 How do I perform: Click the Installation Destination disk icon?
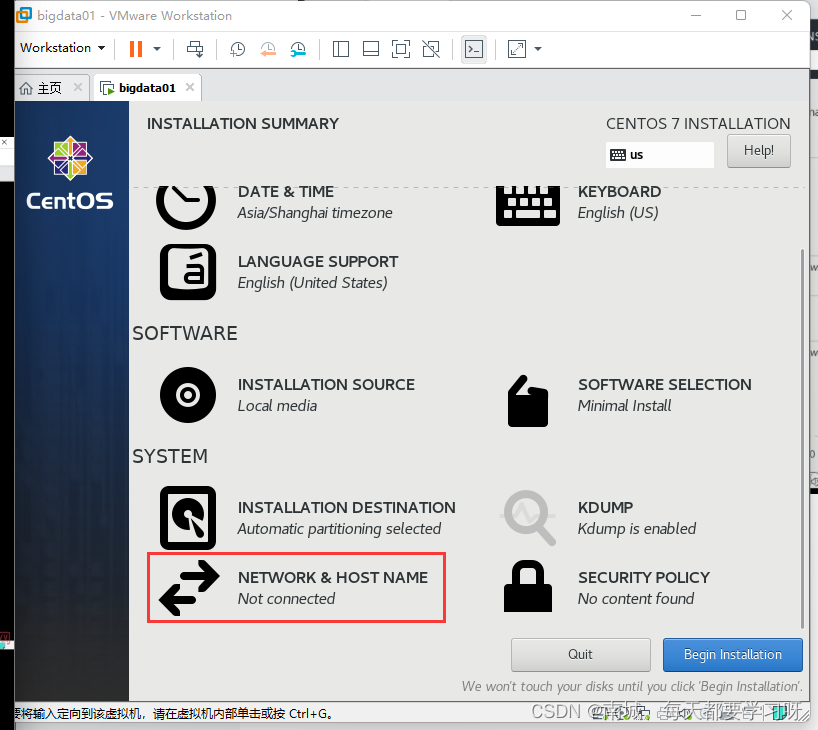click(x=188, y=518)
